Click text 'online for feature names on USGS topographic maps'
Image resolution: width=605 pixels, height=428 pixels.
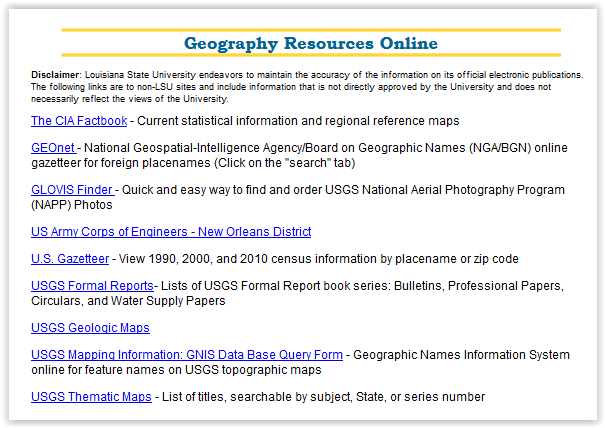point(176,370)
